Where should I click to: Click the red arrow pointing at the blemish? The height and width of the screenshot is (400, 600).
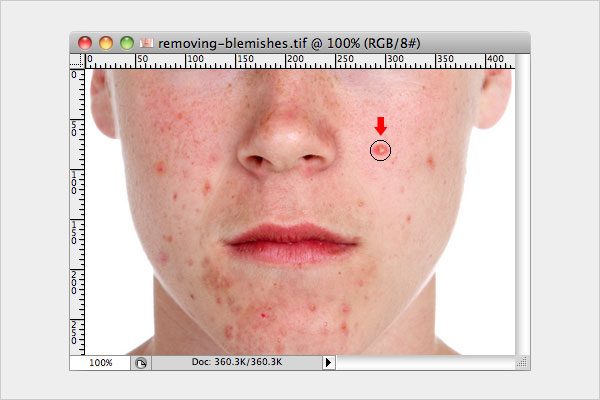[x=380, y=126]
